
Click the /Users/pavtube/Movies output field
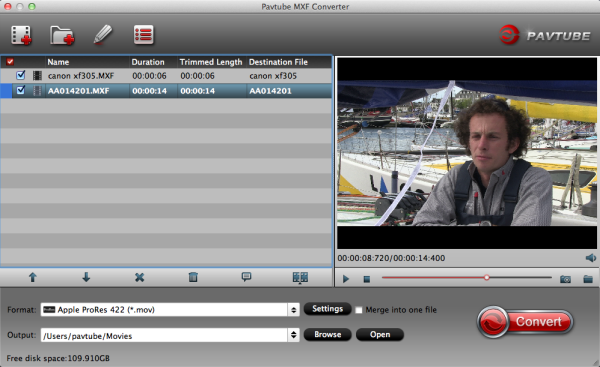click(x=165, y=335)
